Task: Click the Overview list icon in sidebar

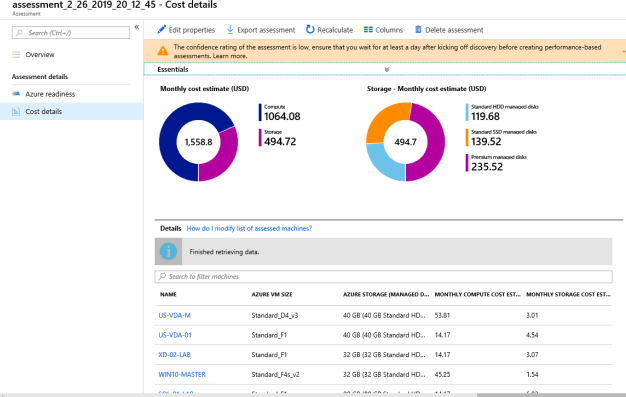Action: 16,55
